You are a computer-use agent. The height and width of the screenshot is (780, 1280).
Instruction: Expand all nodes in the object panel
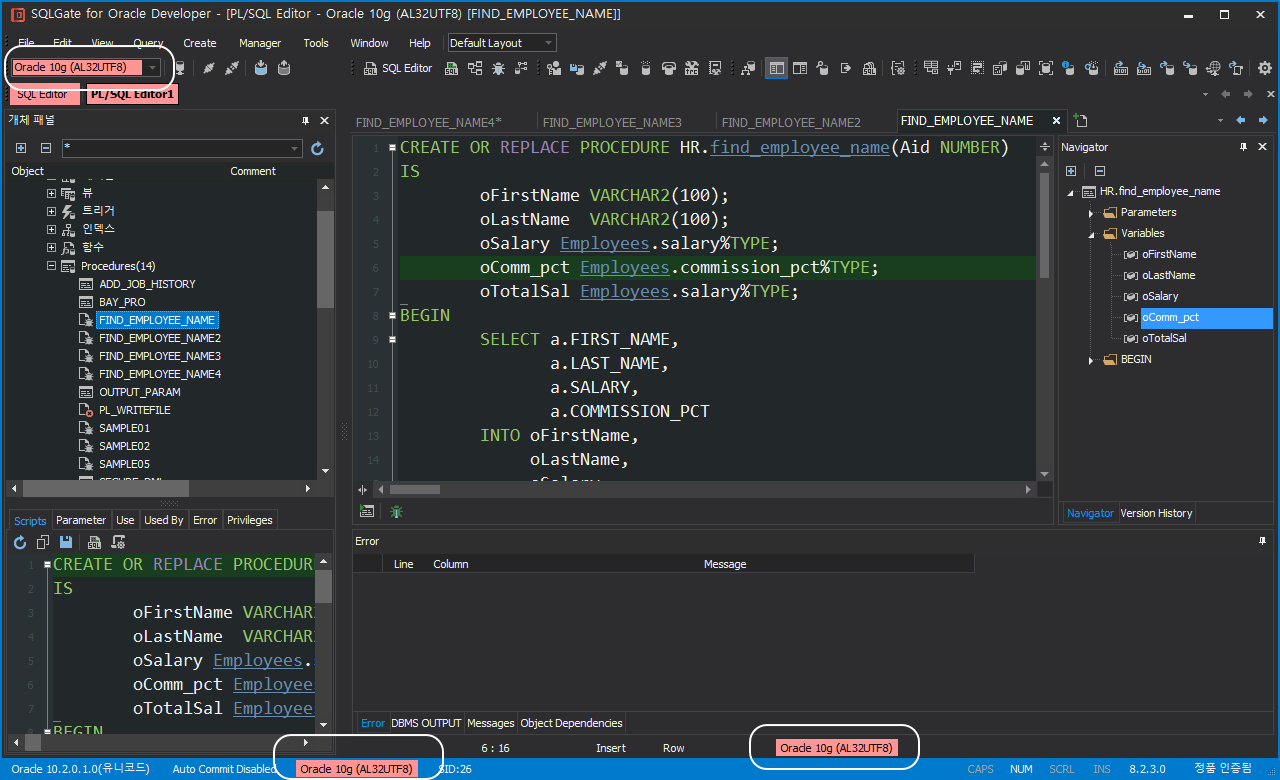coord(20,147)
